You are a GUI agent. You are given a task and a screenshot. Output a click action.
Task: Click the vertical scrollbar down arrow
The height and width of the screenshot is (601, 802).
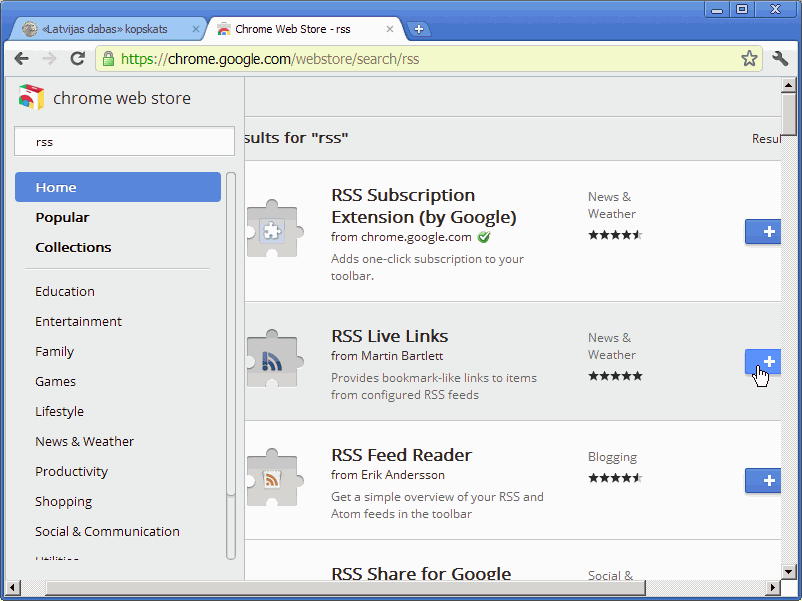[788, 572]
